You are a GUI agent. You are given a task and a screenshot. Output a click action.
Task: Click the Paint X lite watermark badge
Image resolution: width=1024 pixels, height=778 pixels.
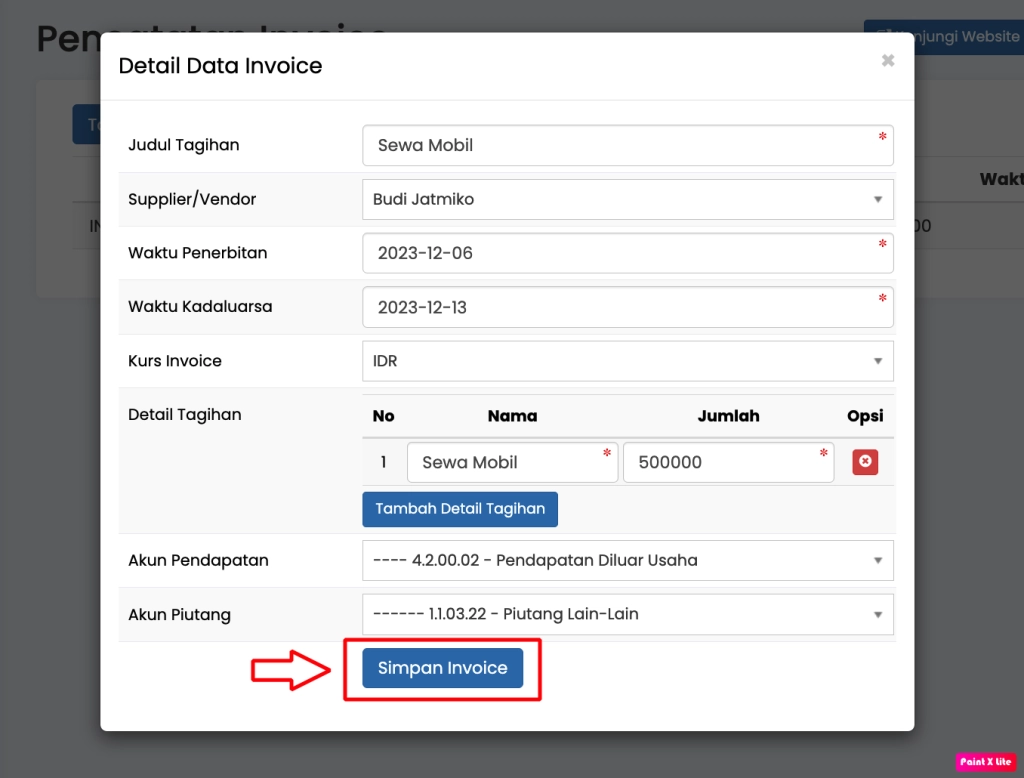pyautogui.click(x=985, y=762)
